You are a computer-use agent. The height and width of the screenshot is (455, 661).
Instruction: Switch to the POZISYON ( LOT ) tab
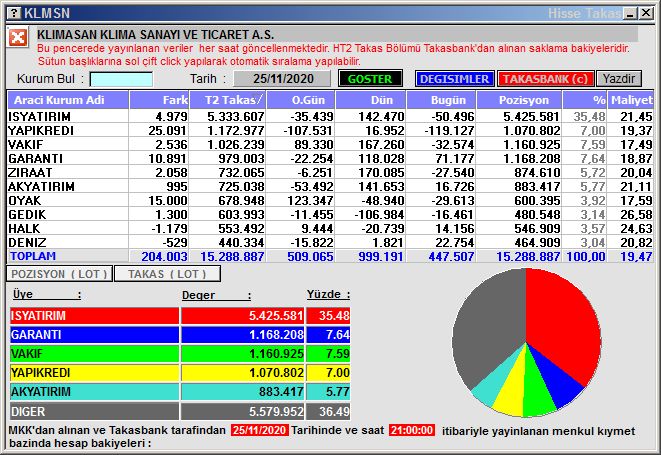pos(59,274)
